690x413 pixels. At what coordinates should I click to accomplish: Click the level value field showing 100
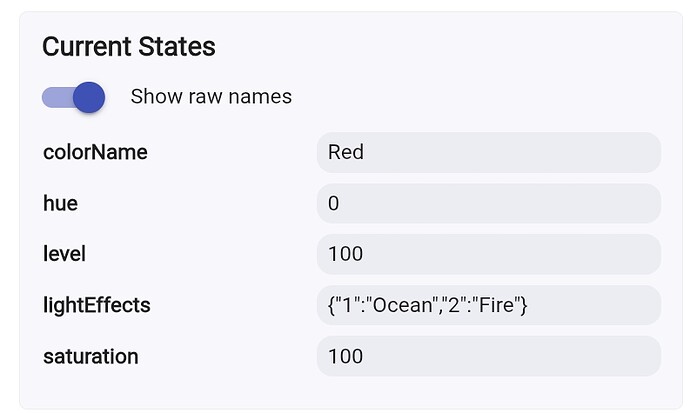pos(488,254)
